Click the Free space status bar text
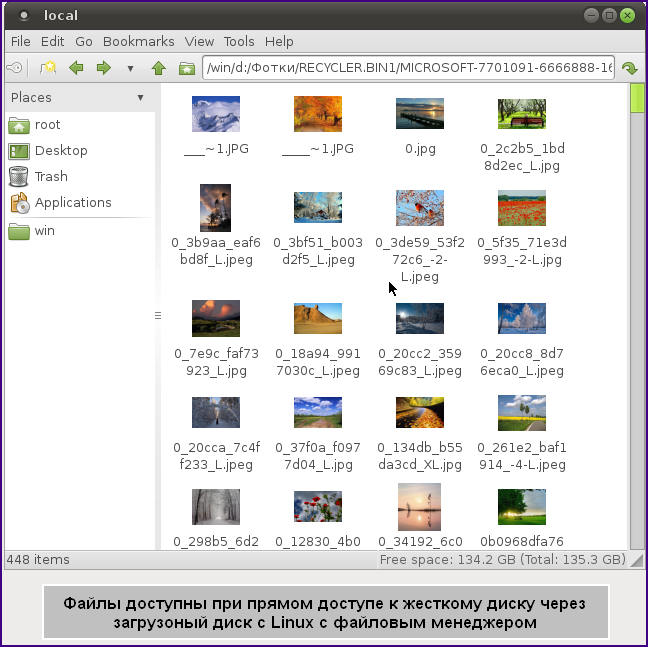 [x=503, y=560]
